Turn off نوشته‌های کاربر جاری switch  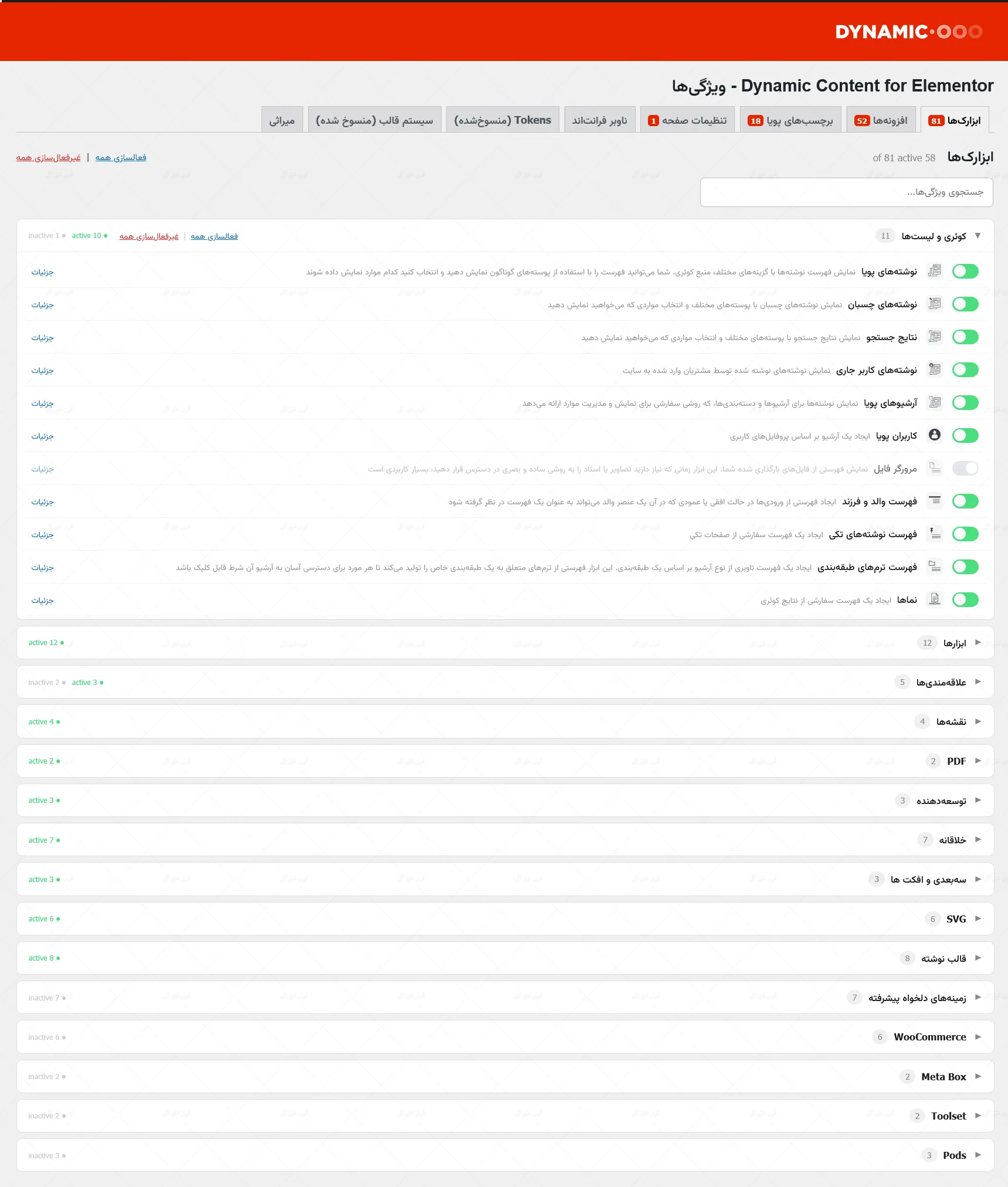pos(965,369)
